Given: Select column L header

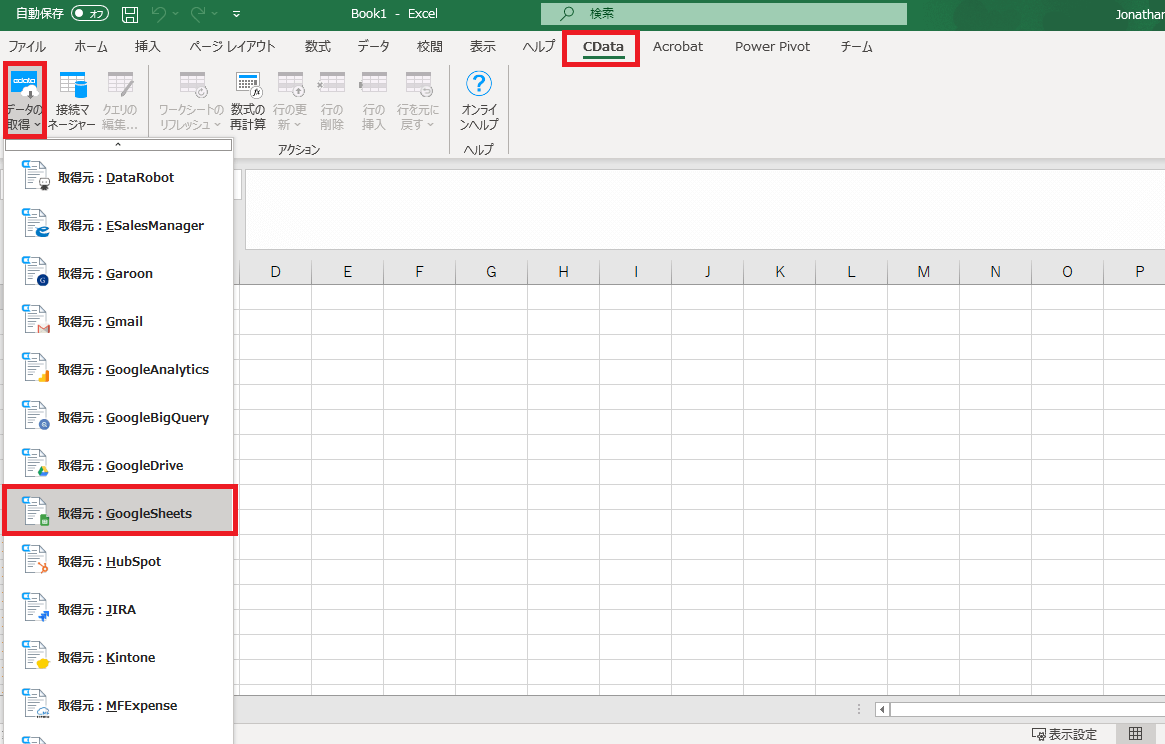Looking at the screenshot, I should point(851,272).
